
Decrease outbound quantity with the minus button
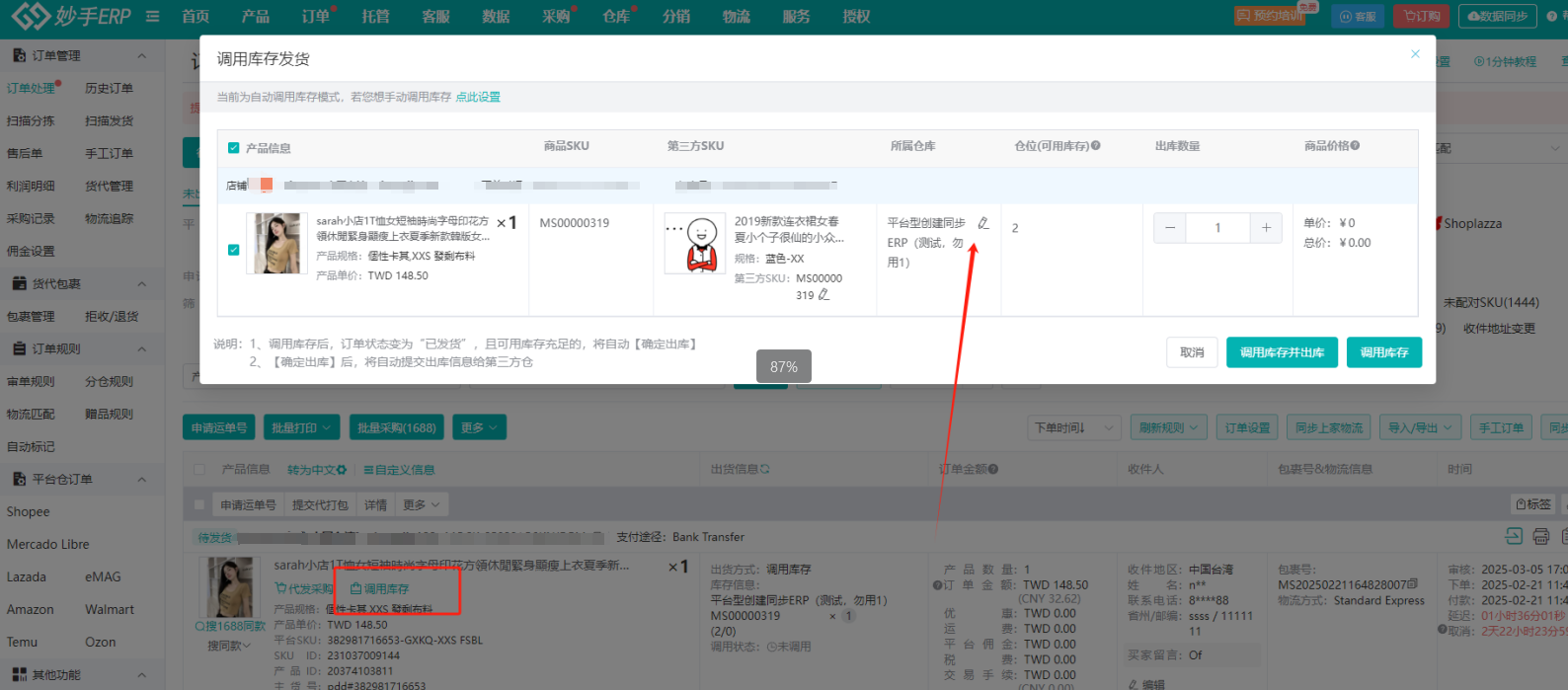tap(1170, 228)
